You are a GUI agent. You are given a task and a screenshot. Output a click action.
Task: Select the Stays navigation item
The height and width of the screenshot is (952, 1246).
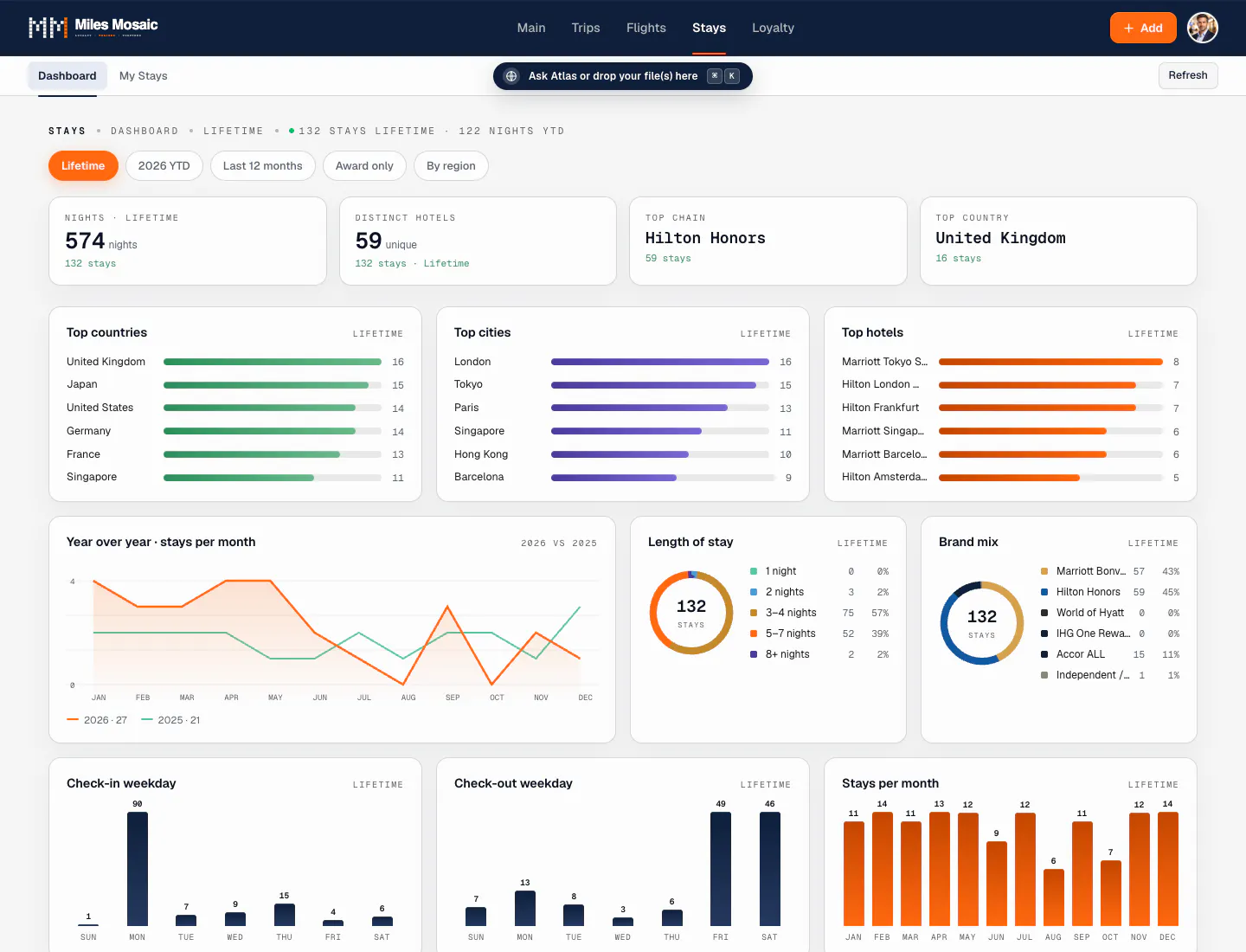[709, 28]
